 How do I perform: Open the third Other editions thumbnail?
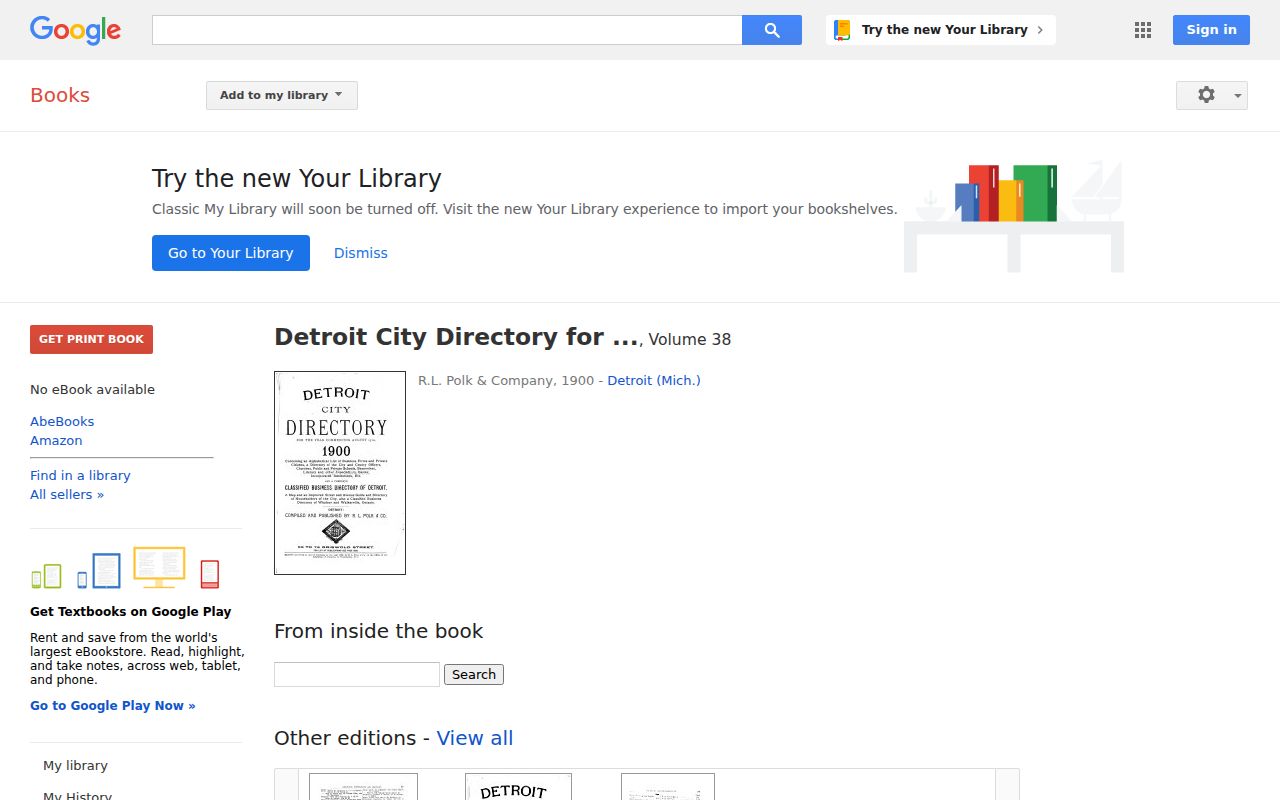point(668,787)
